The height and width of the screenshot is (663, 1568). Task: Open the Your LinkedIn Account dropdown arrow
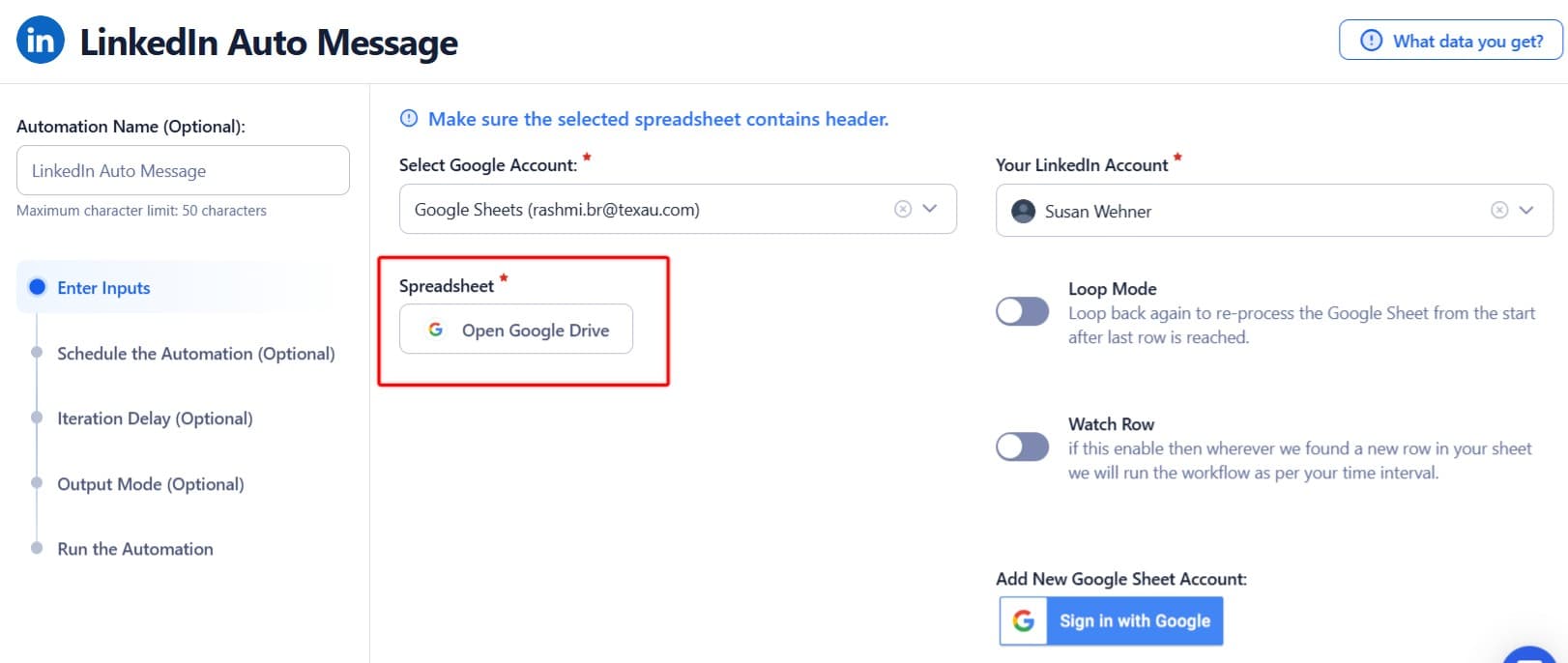(x=1526, y=211)
